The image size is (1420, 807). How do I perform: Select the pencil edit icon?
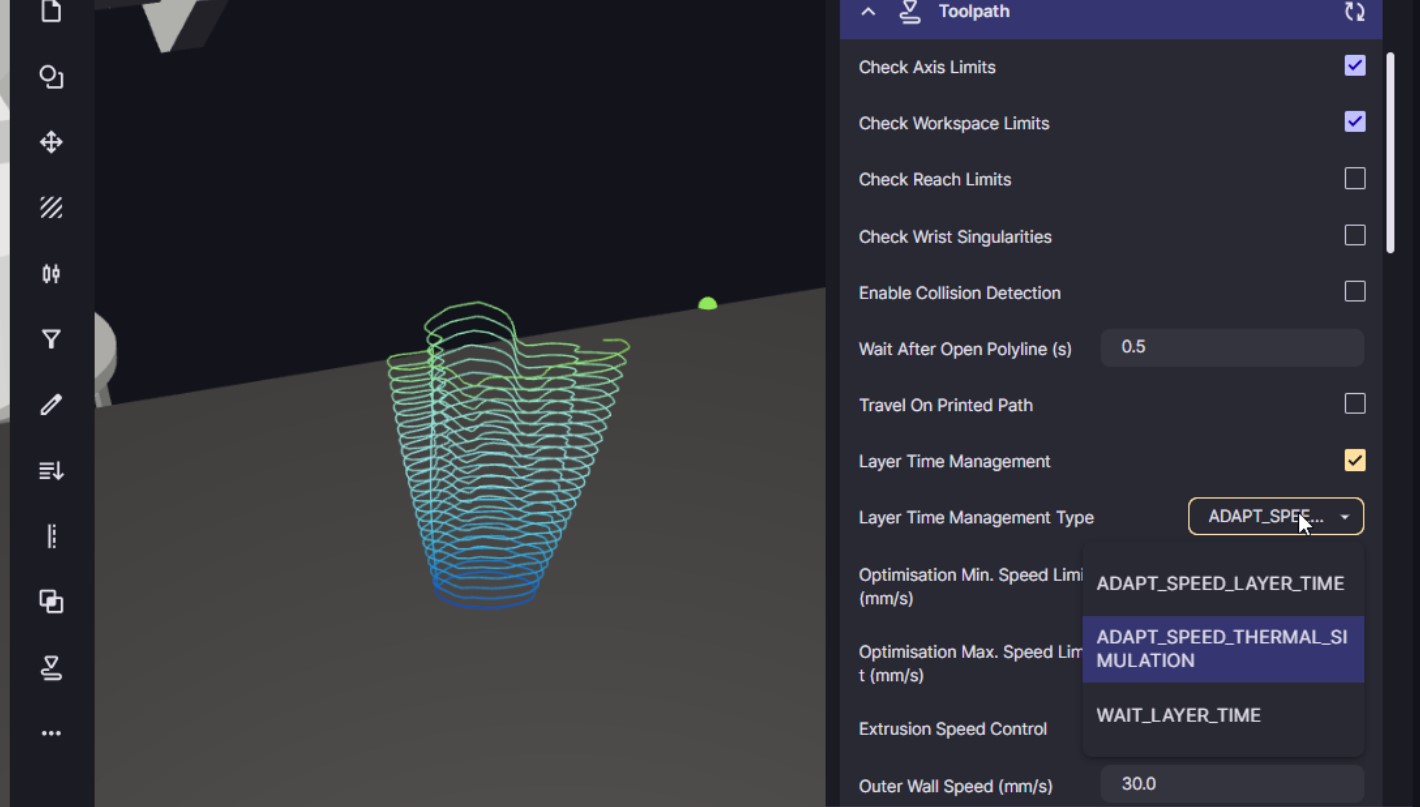[x=51, y=405]
